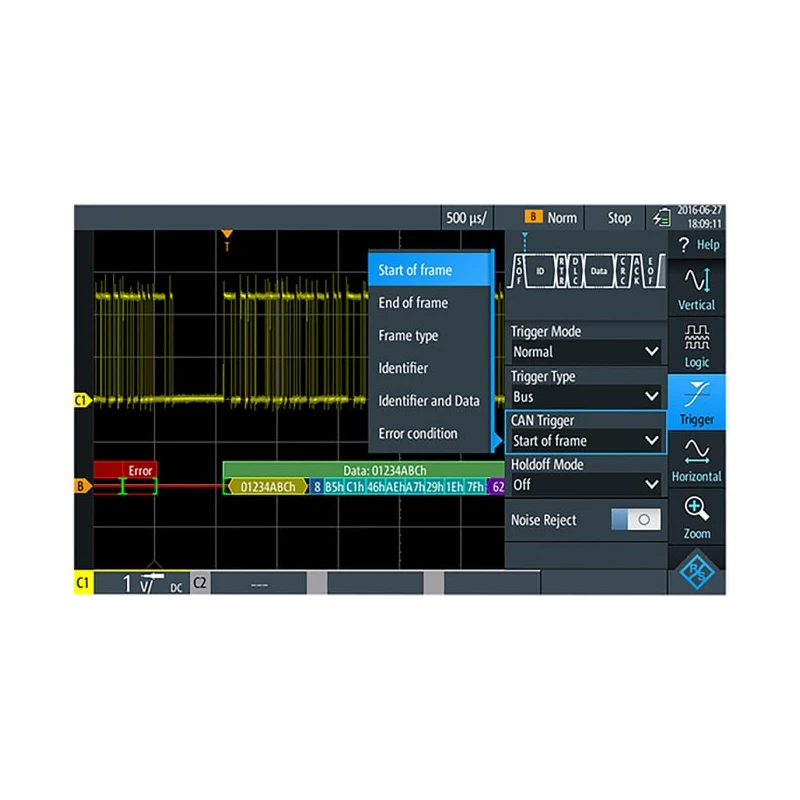The height and width of the screenshot is (800, 800).
Task: Click the red Error frame label
Action: [x=140, y=470]
